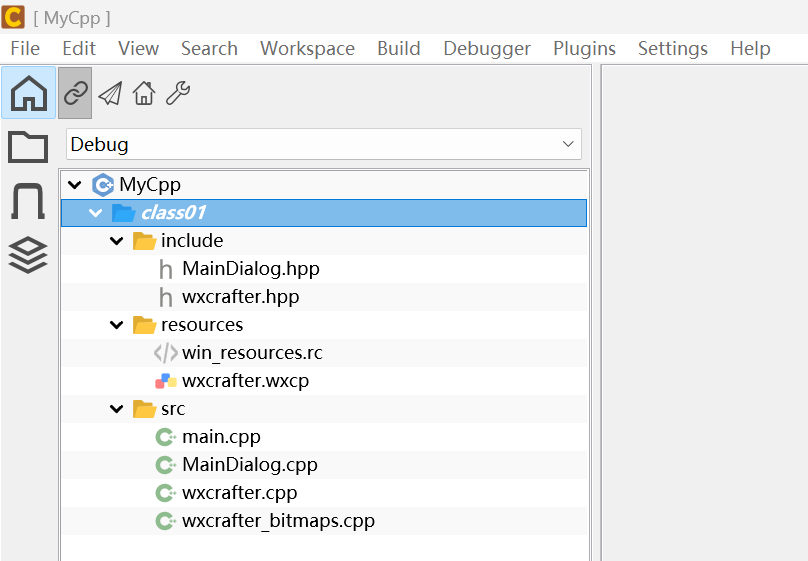
Task: Click header icon beside wxcrafter.hpp
Action: (165, 297)
